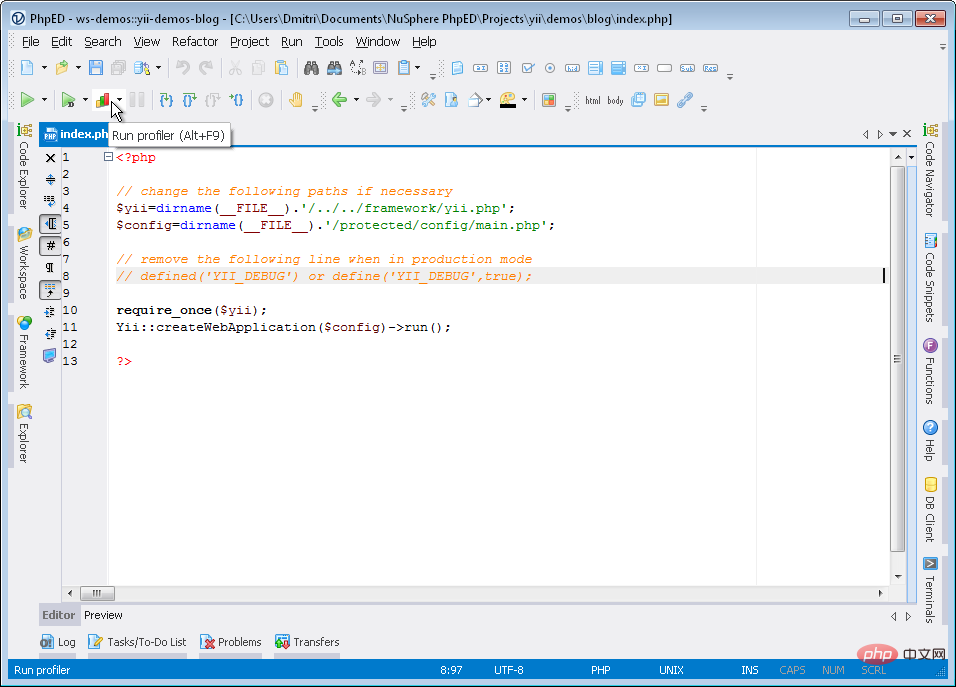Viewport: 956px width, 687px height.
Task: Insert a hidden field with the 'hid' icon
Action: (572, 68)
